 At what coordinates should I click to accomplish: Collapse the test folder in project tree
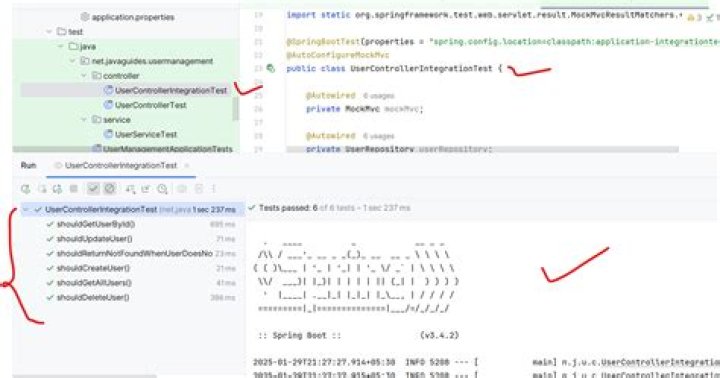[49, 32]
